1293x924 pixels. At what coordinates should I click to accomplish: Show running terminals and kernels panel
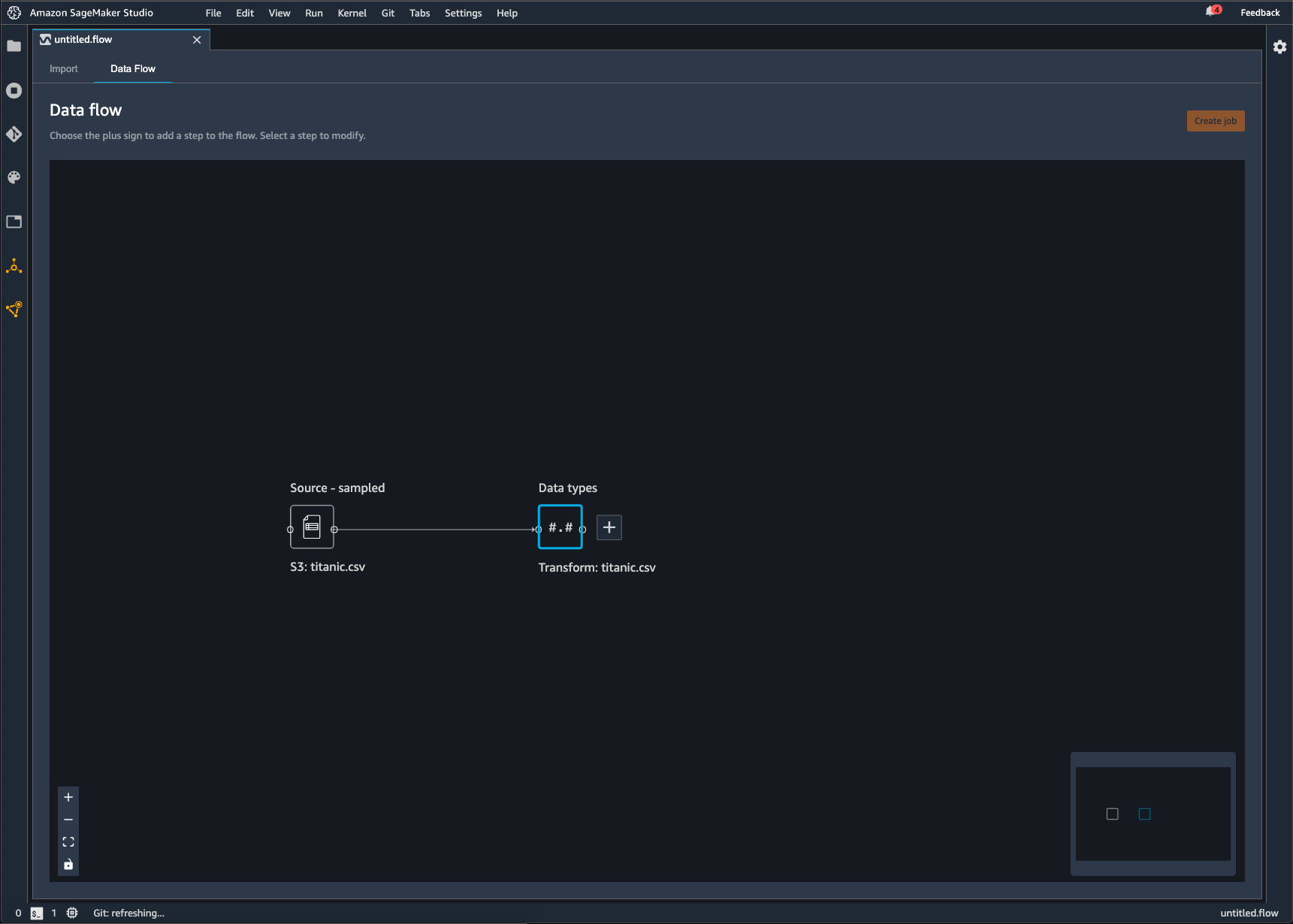[14, 90]
